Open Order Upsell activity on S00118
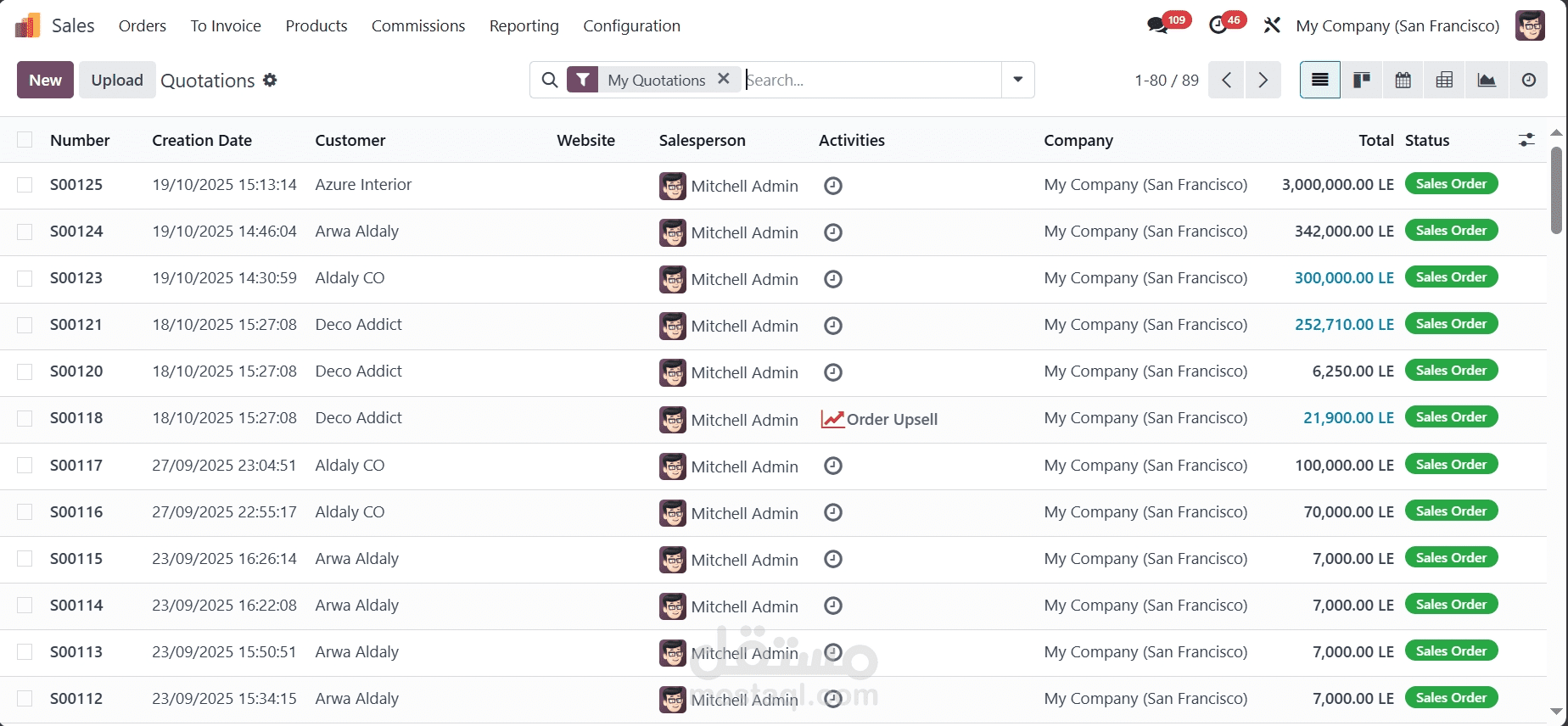1568x726 pixels. pos(879,419)
